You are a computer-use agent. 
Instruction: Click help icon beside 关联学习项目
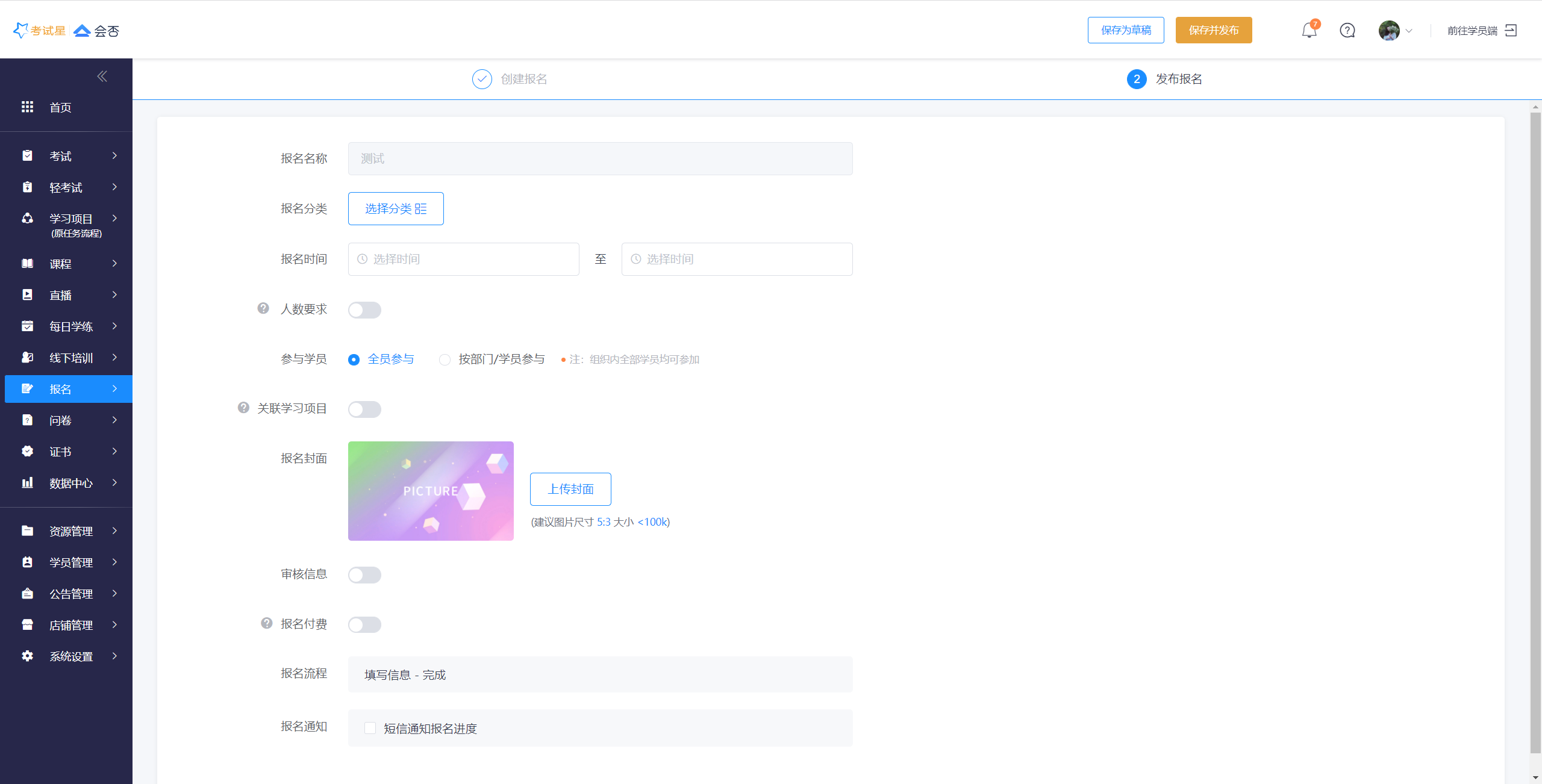point(243,408)
